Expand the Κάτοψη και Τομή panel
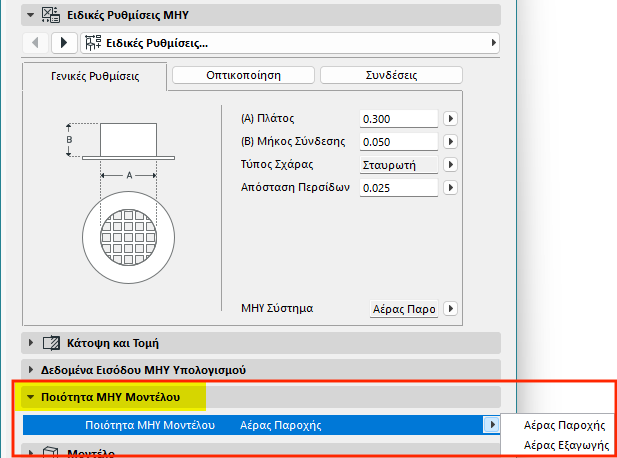 pos(31,343)
